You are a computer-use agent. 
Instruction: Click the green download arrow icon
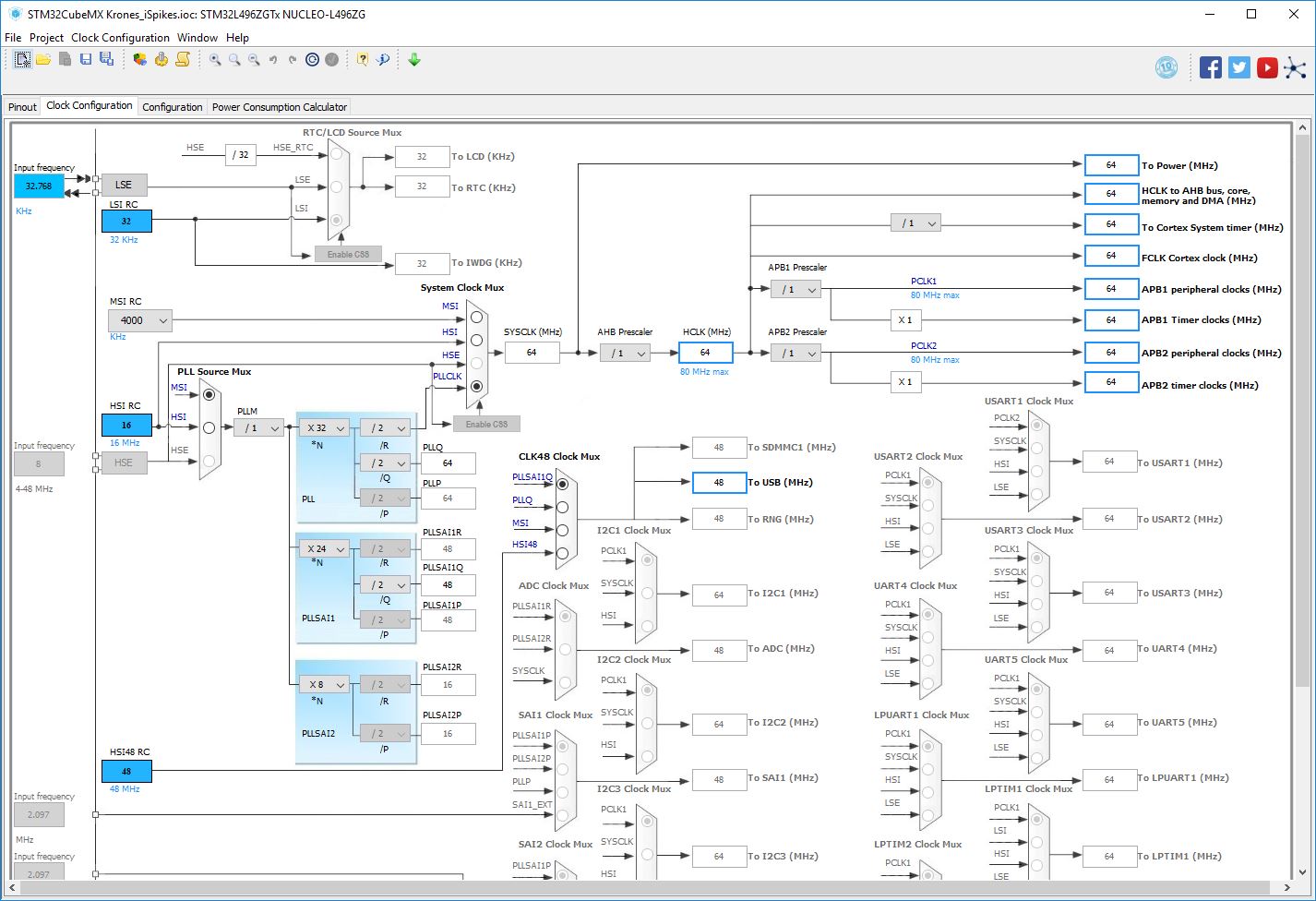(414, 59)
